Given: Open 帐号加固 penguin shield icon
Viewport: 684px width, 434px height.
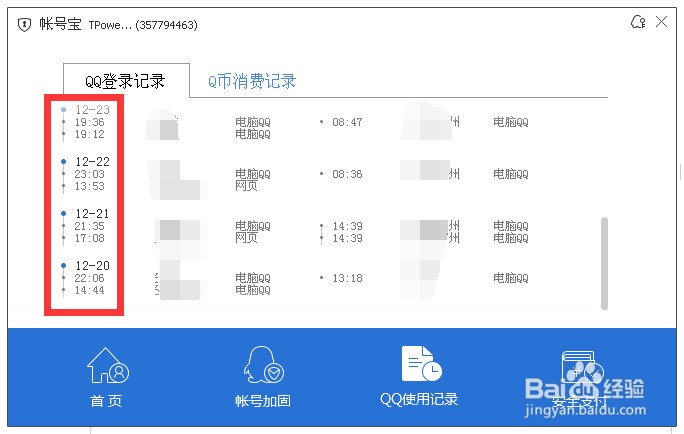Looking at the screenshot, I should [x=263, y=365].
